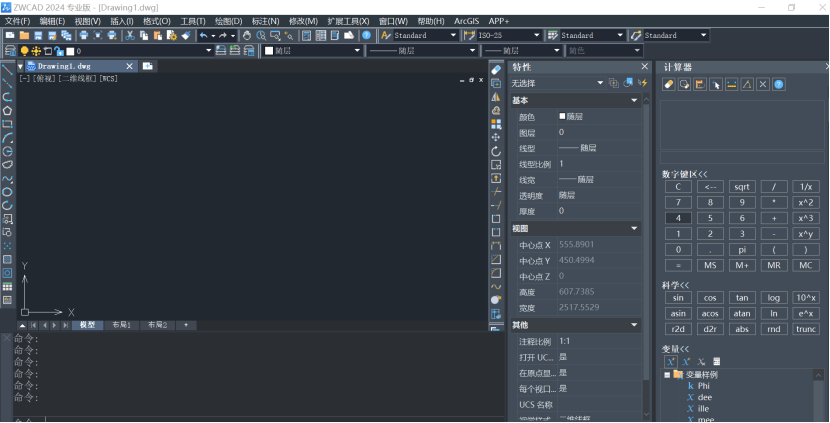
Task: Select the Arc draw tool
Action: click(x=7, y=138)
